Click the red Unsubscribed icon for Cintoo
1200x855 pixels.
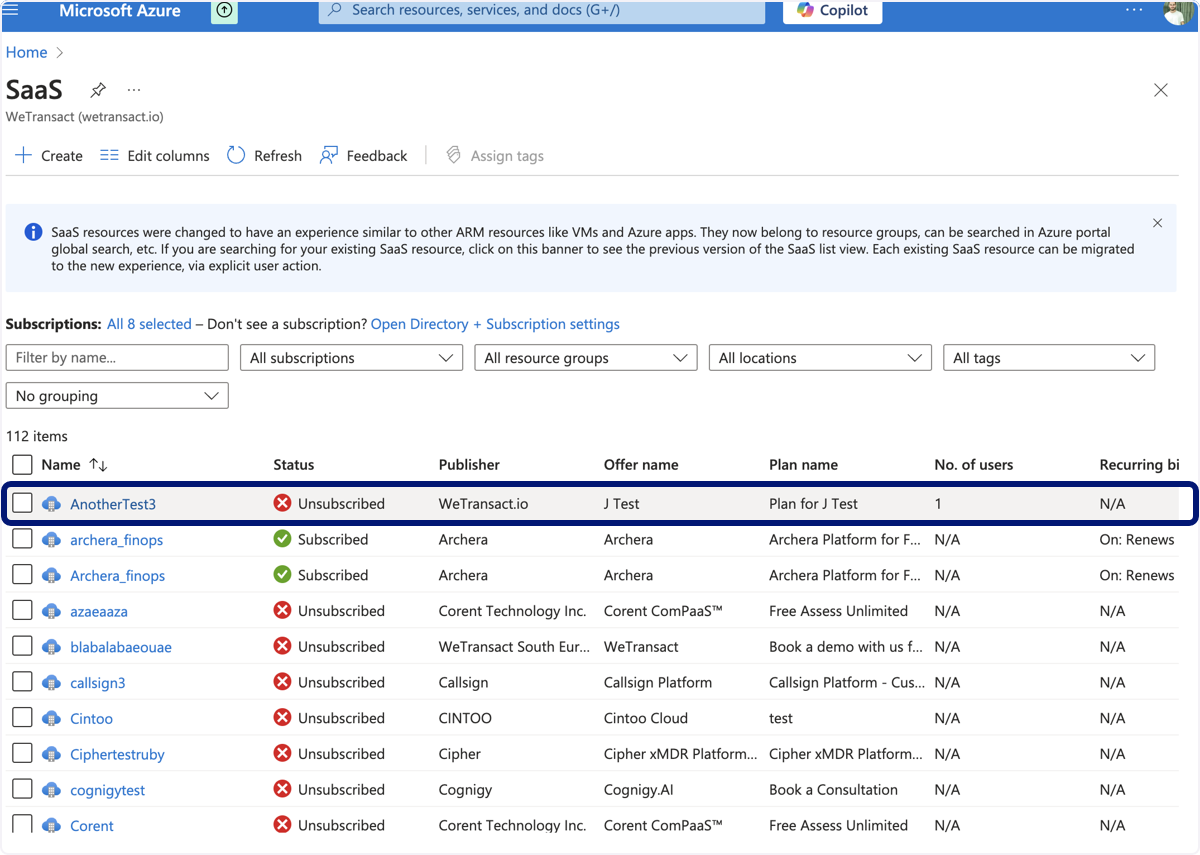(282, 718)
